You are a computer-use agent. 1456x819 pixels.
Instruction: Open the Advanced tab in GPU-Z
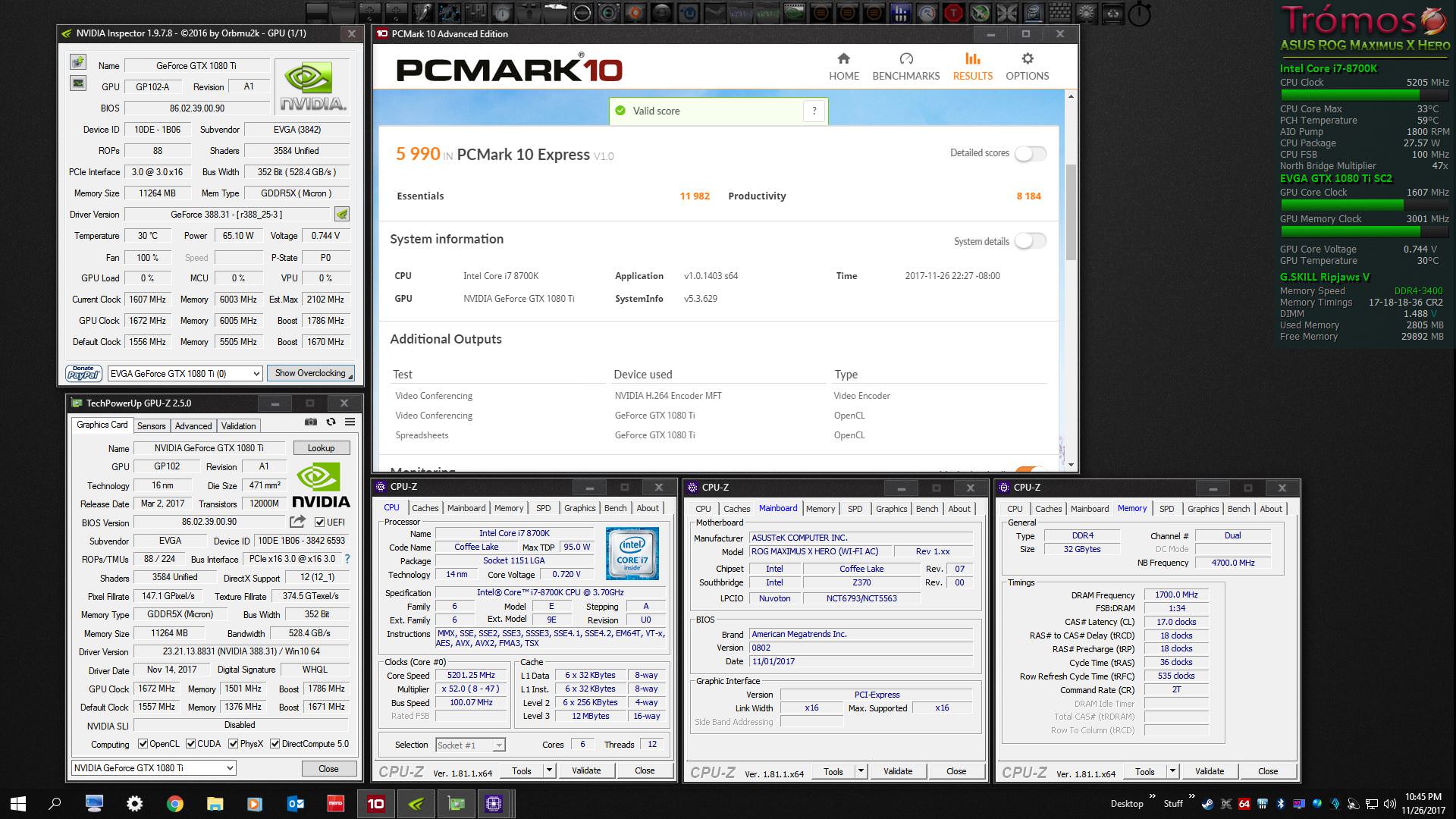tap(193, 426)
